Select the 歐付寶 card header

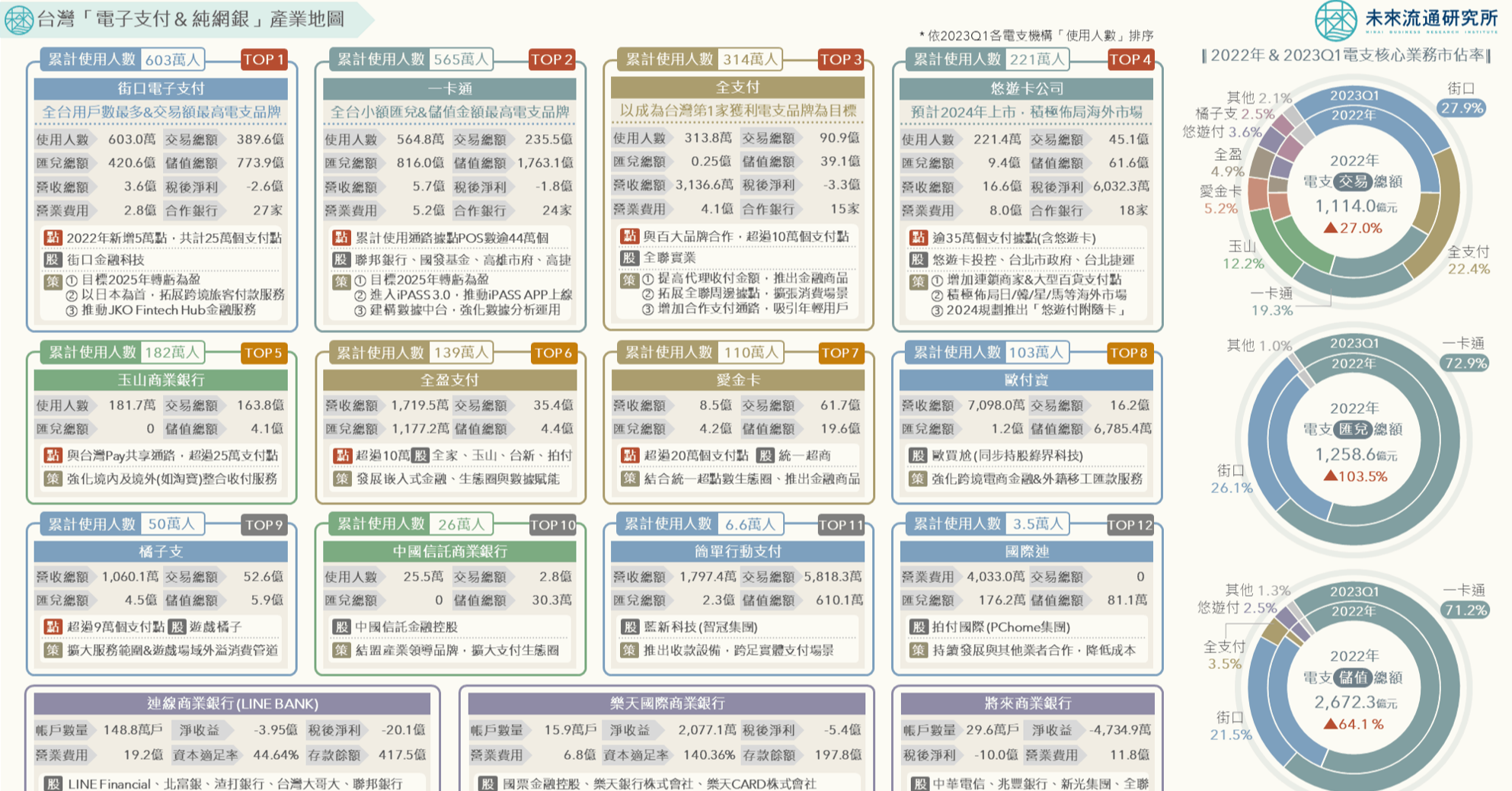(x=1026, y=379)
